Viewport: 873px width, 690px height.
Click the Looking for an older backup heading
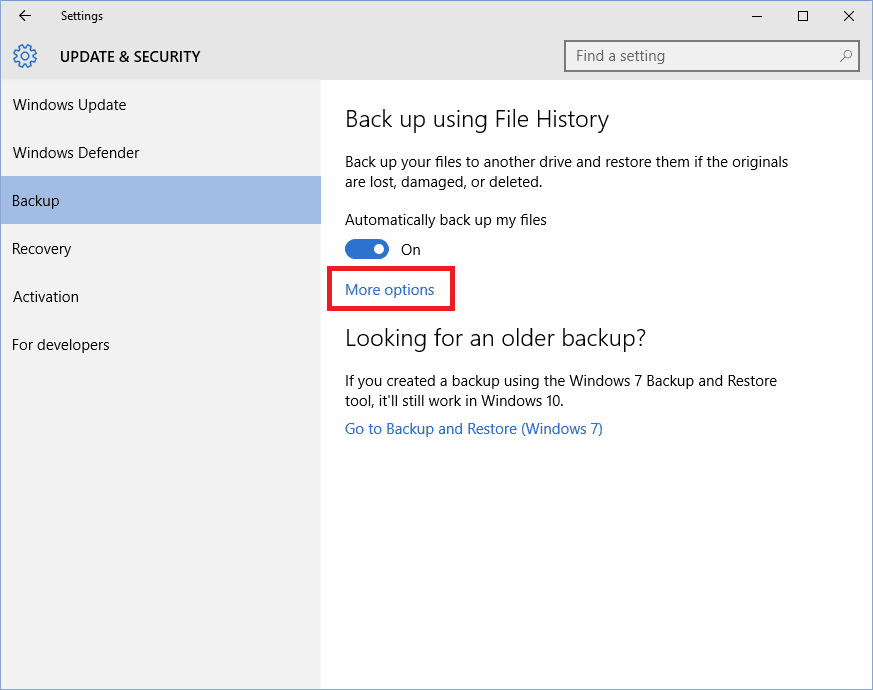(495, 338)
